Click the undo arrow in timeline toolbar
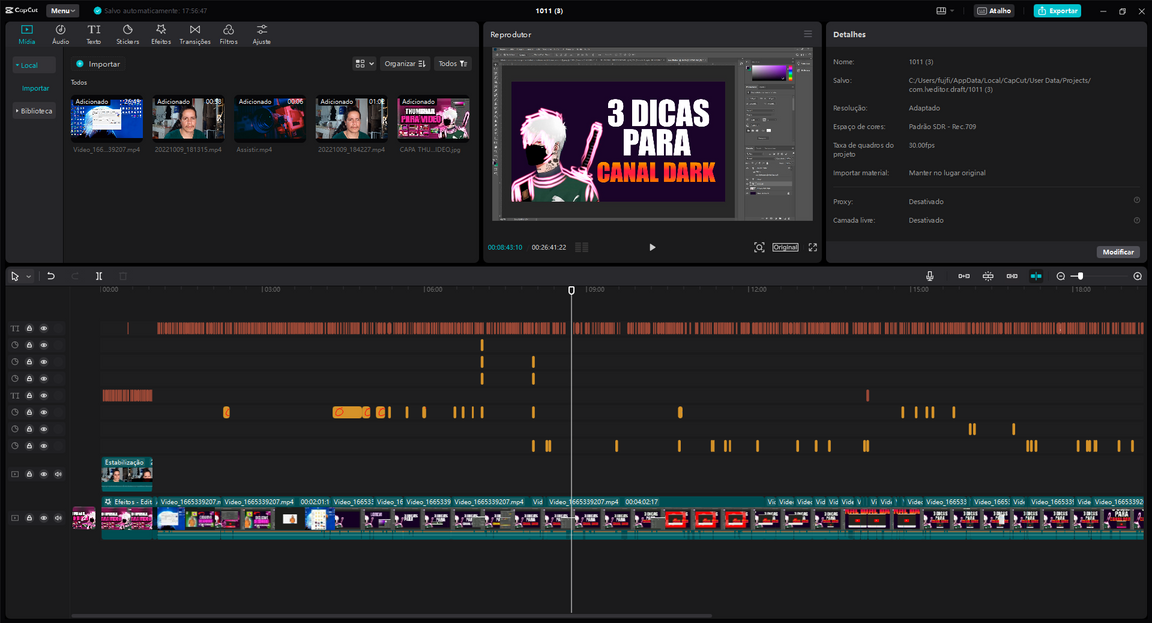The width and height of the screenshot is (1152, 623). pos(51,276)
